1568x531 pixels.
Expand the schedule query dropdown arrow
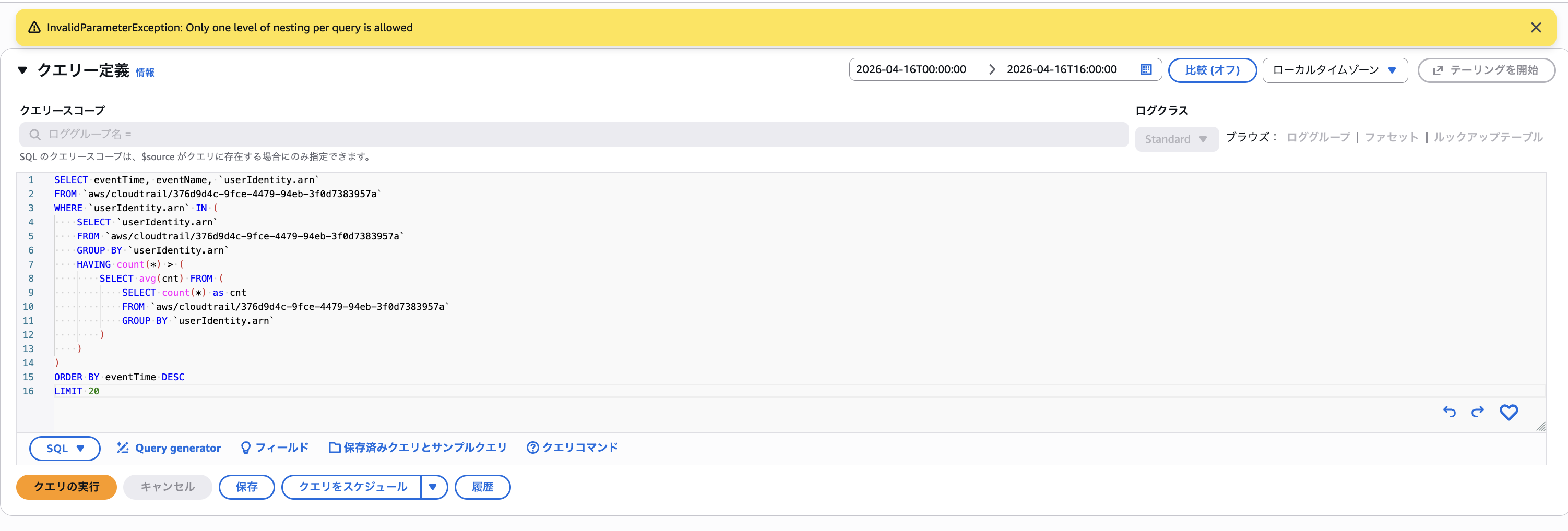[433, 487]
